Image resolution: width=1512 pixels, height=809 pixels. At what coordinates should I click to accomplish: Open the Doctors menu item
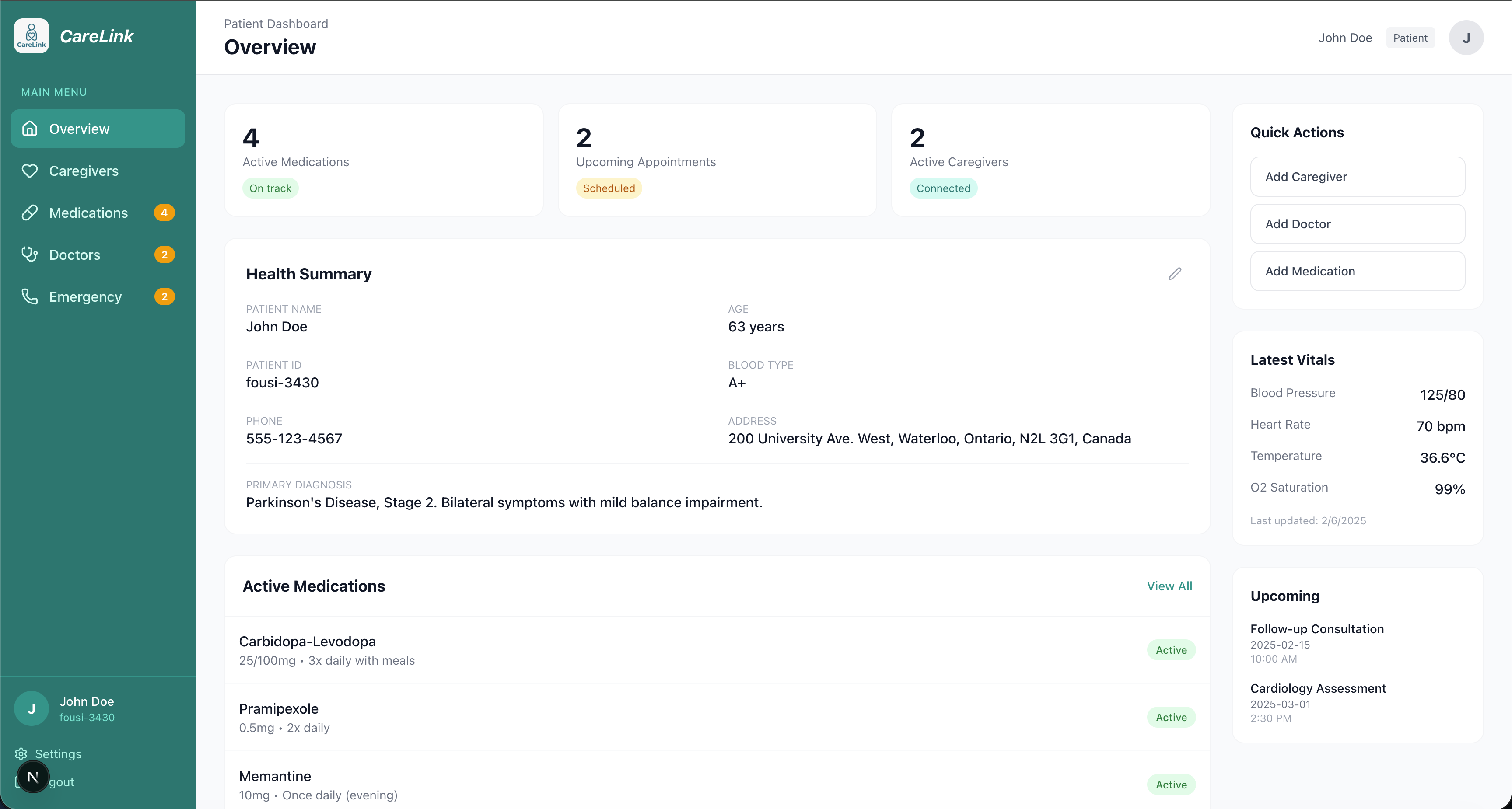click(74, 255)
